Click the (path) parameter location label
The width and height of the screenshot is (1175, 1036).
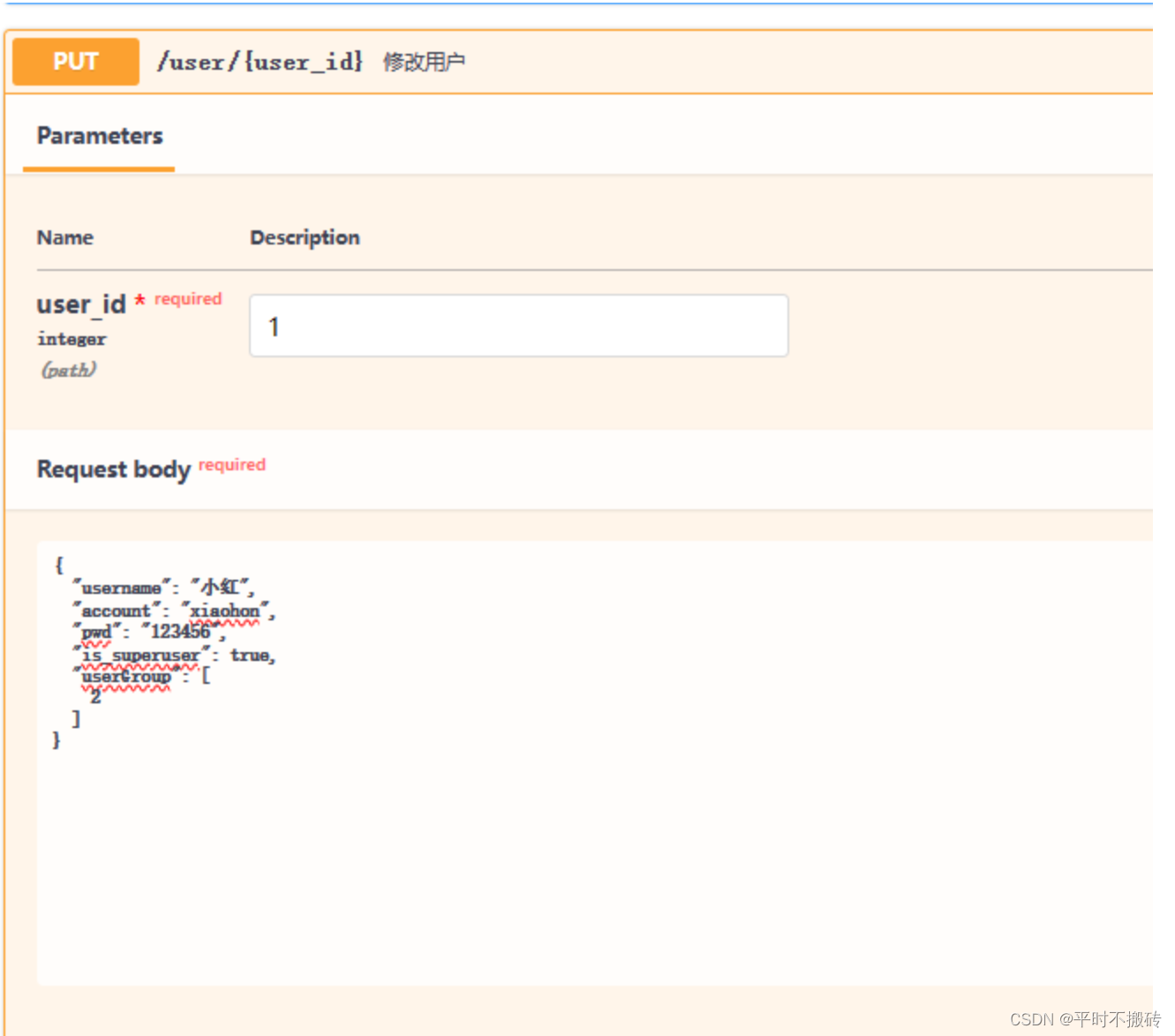click(x=68, y=370)
